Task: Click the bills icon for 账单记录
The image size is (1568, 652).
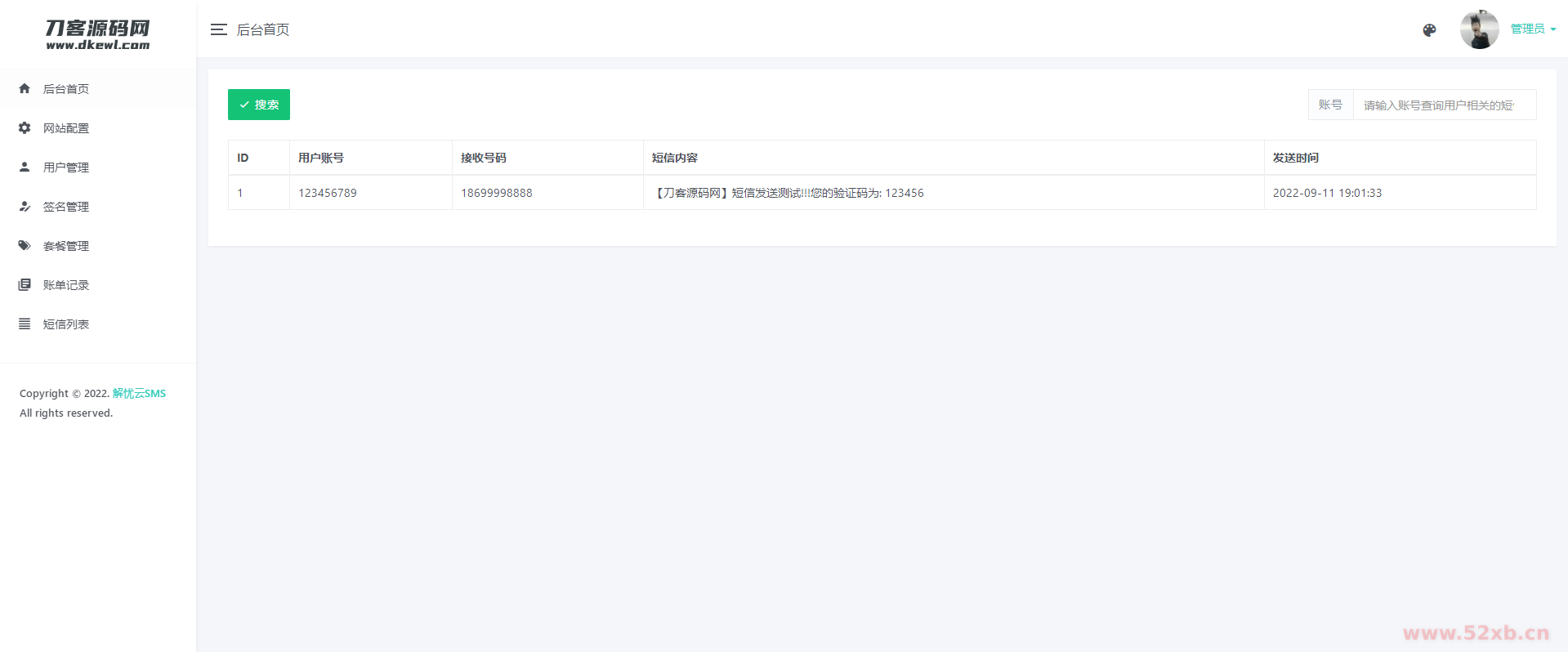Action: coord(25,284)
